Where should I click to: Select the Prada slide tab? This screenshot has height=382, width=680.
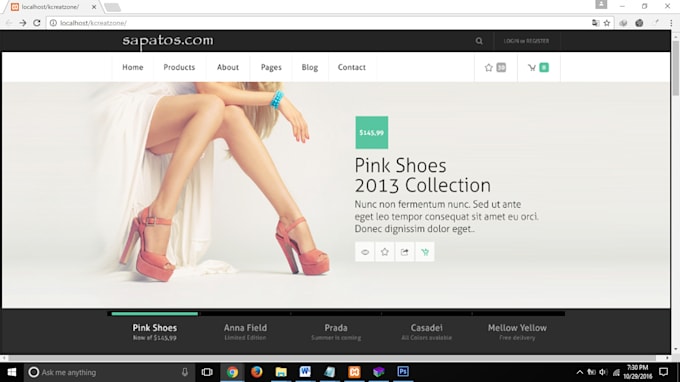336,332
